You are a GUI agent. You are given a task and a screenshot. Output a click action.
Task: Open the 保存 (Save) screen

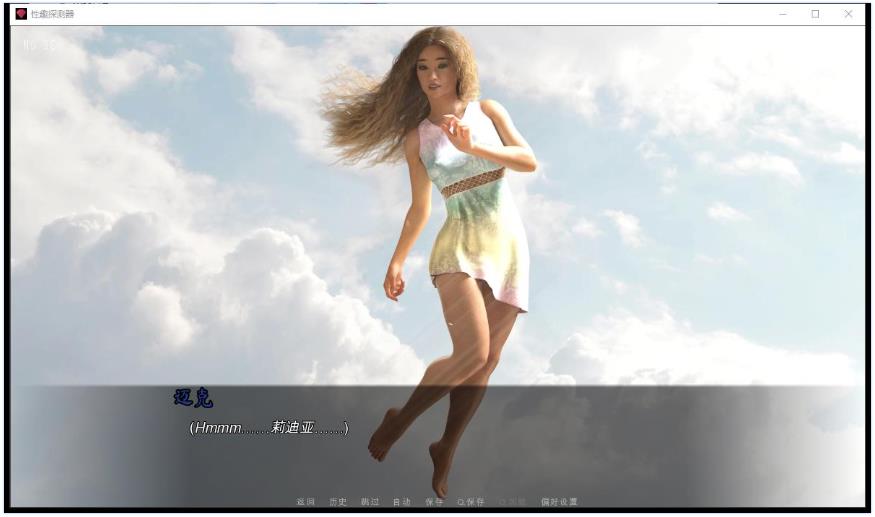(434, 501)
